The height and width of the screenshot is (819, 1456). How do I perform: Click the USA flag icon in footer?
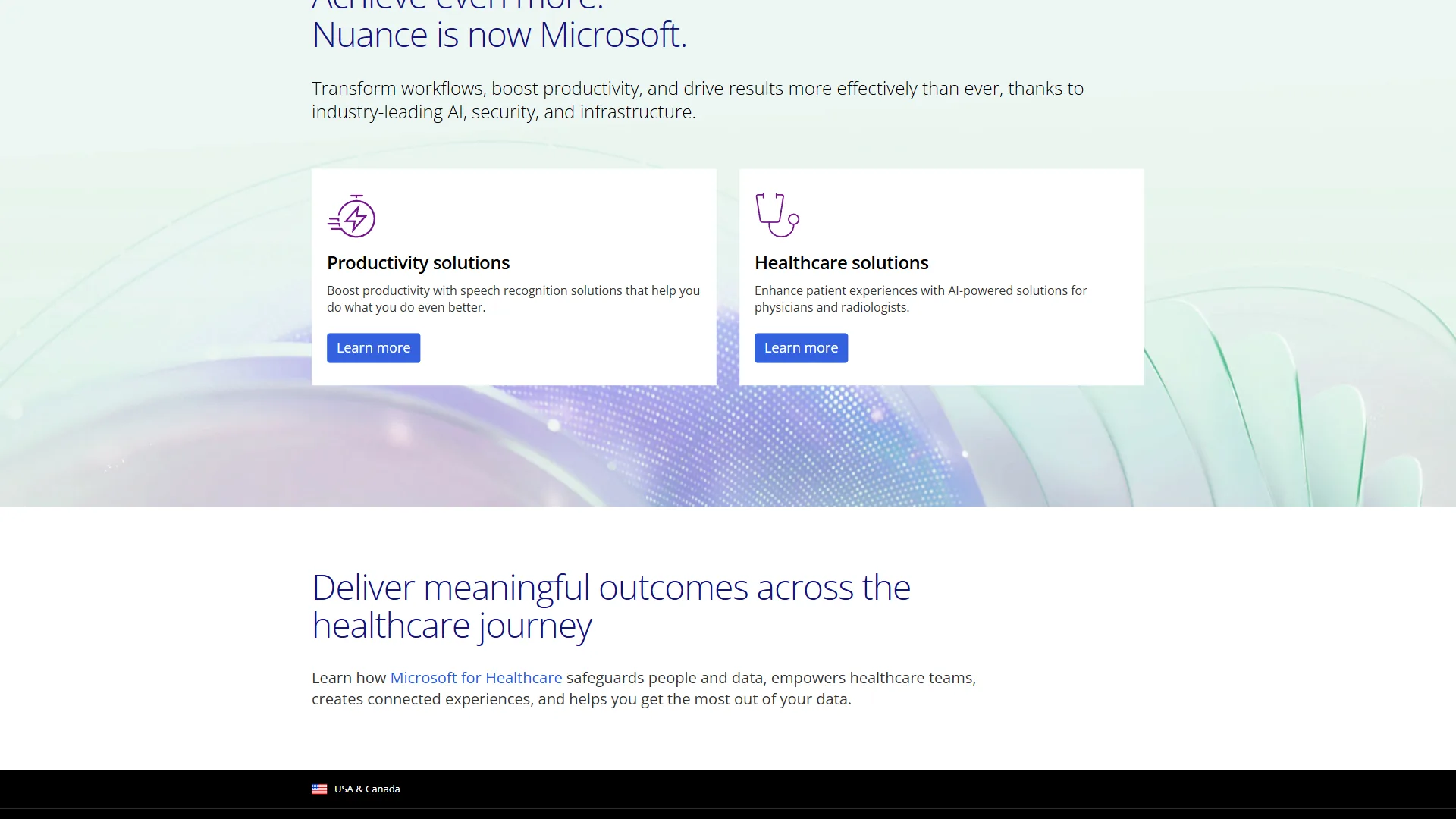pyautogui.click(x=319, y=789)
